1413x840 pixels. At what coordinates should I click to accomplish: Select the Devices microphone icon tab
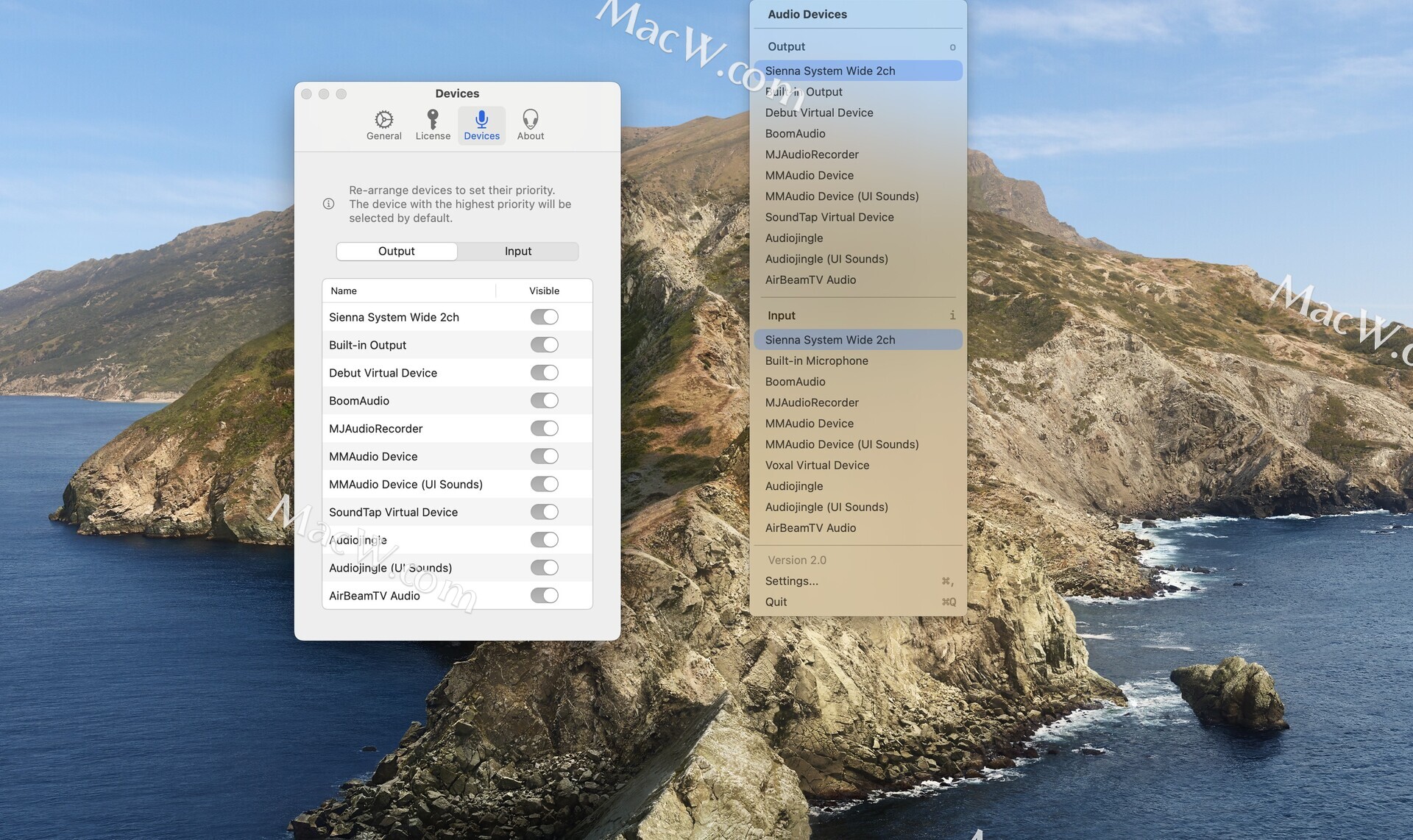point(481,125)
